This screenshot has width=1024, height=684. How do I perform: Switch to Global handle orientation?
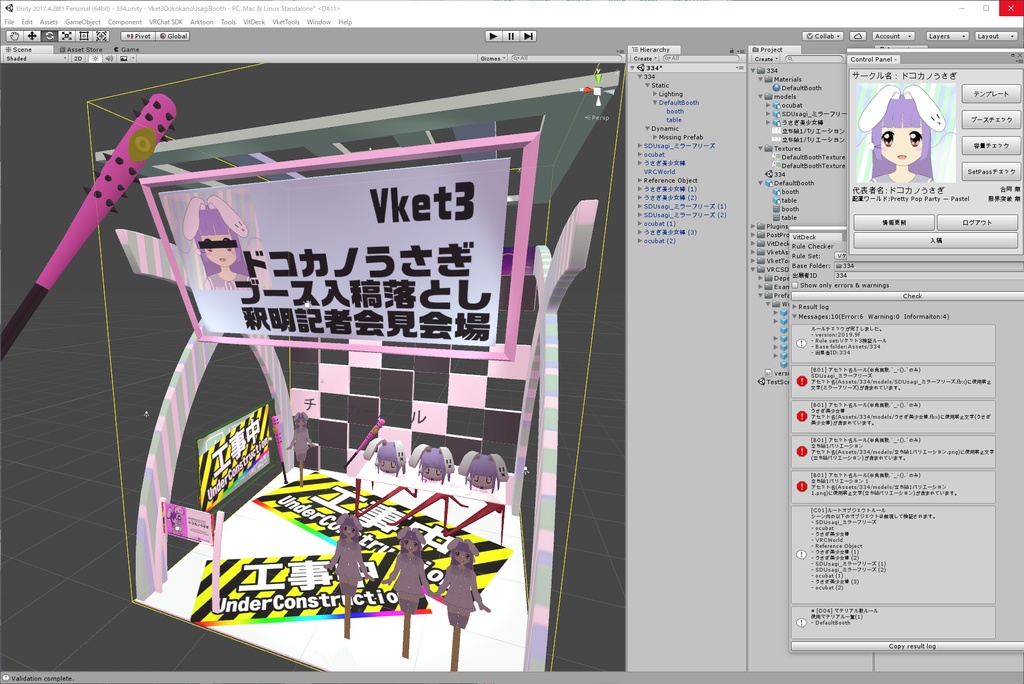[x=177, y=36]
